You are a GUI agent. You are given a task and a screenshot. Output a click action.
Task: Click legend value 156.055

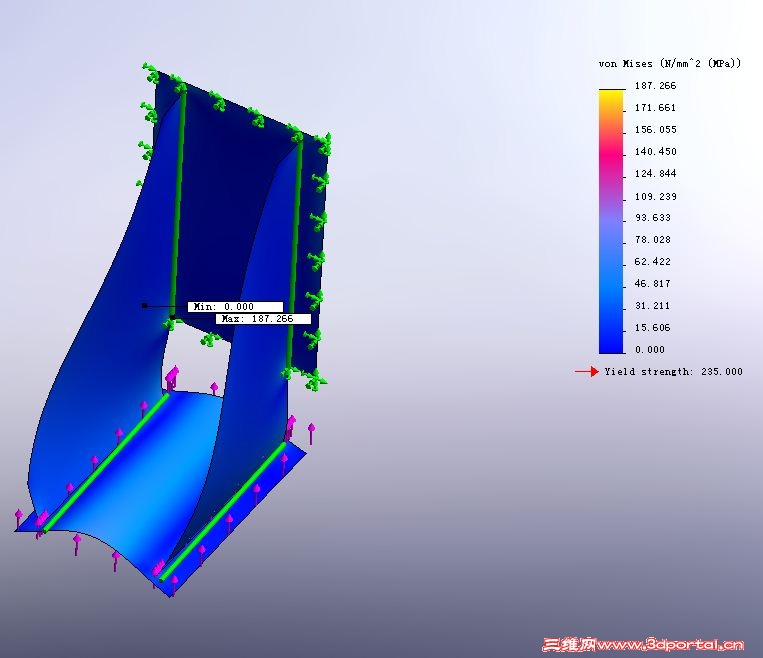pyautogui.click(x=655, y=129)
